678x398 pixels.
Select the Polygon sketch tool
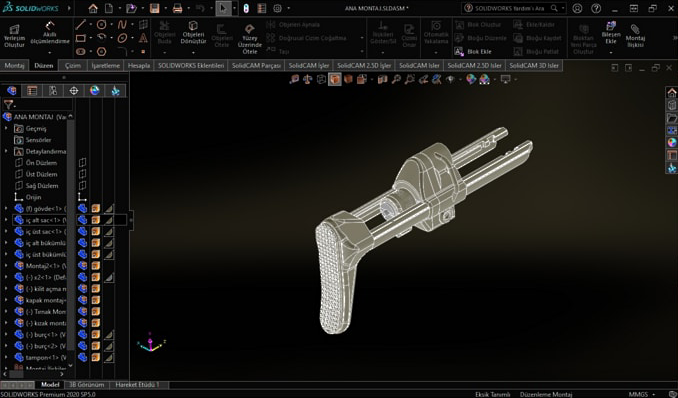point(101,51)
